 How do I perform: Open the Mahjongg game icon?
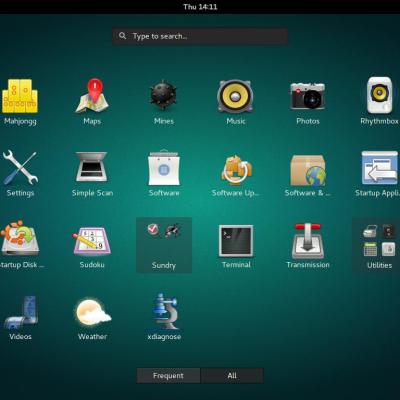20,96
